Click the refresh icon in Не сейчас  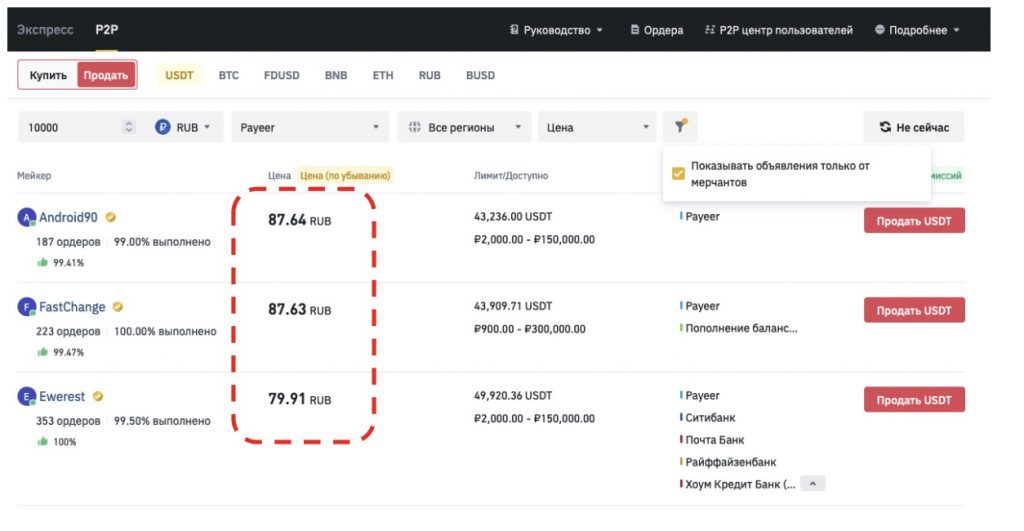point(886,127)
